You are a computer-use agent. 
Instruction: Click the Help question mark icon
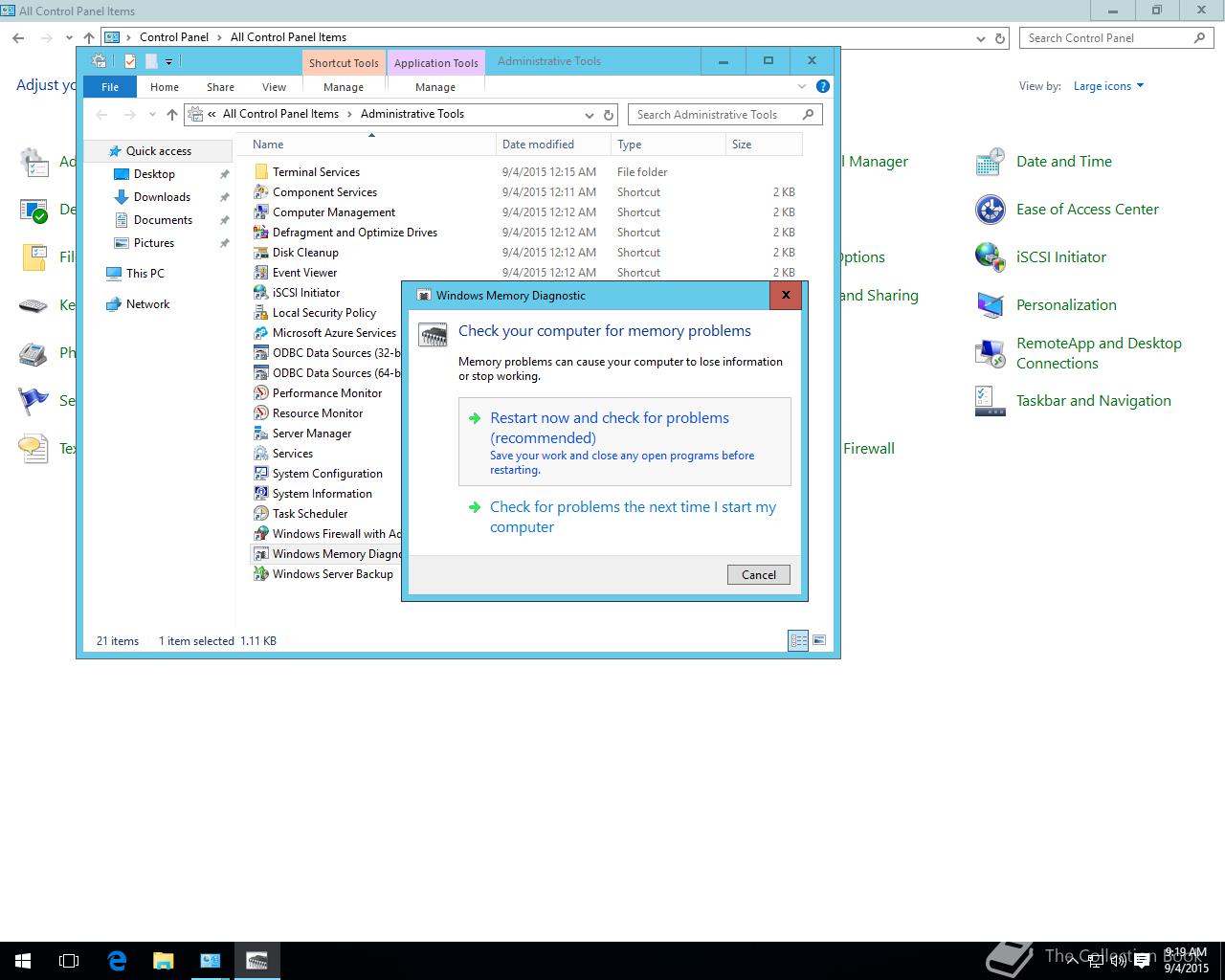click(x=822, y=86)
